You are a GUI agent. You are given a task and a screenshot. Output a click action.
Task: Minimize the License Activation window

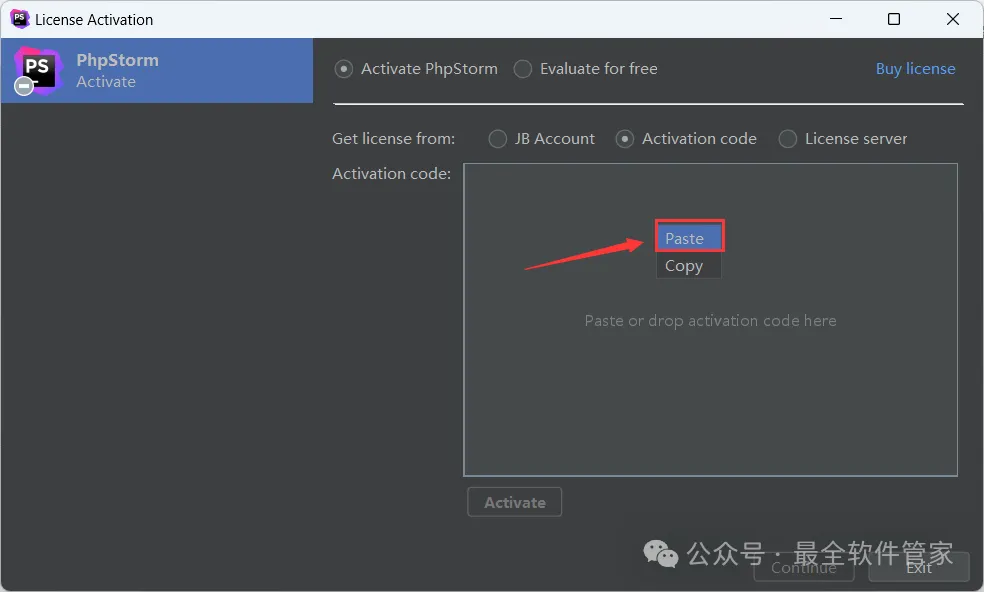tap(836, 19)
